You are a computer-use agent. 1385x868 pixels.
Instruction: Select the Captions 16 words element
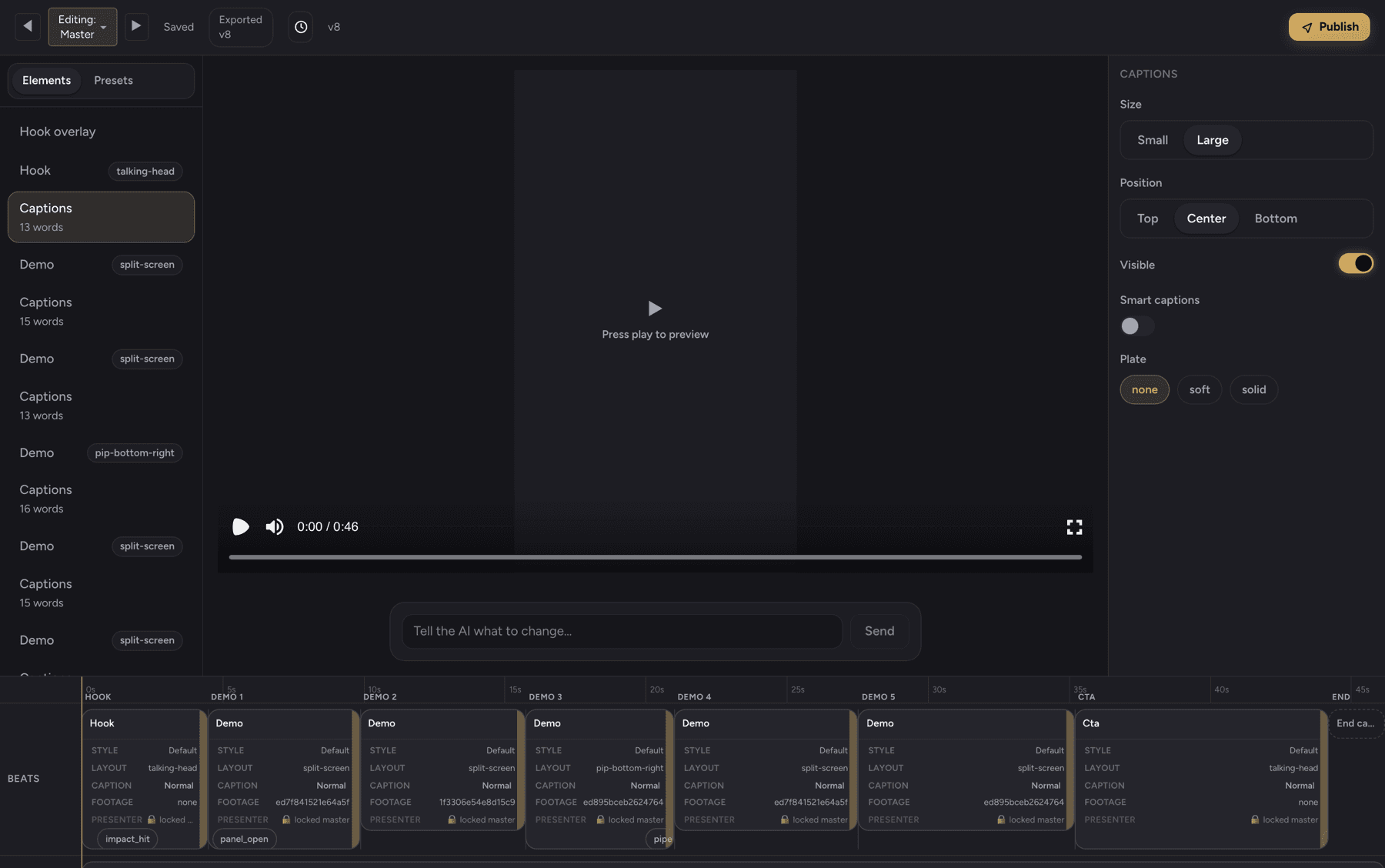coord(101,499)
